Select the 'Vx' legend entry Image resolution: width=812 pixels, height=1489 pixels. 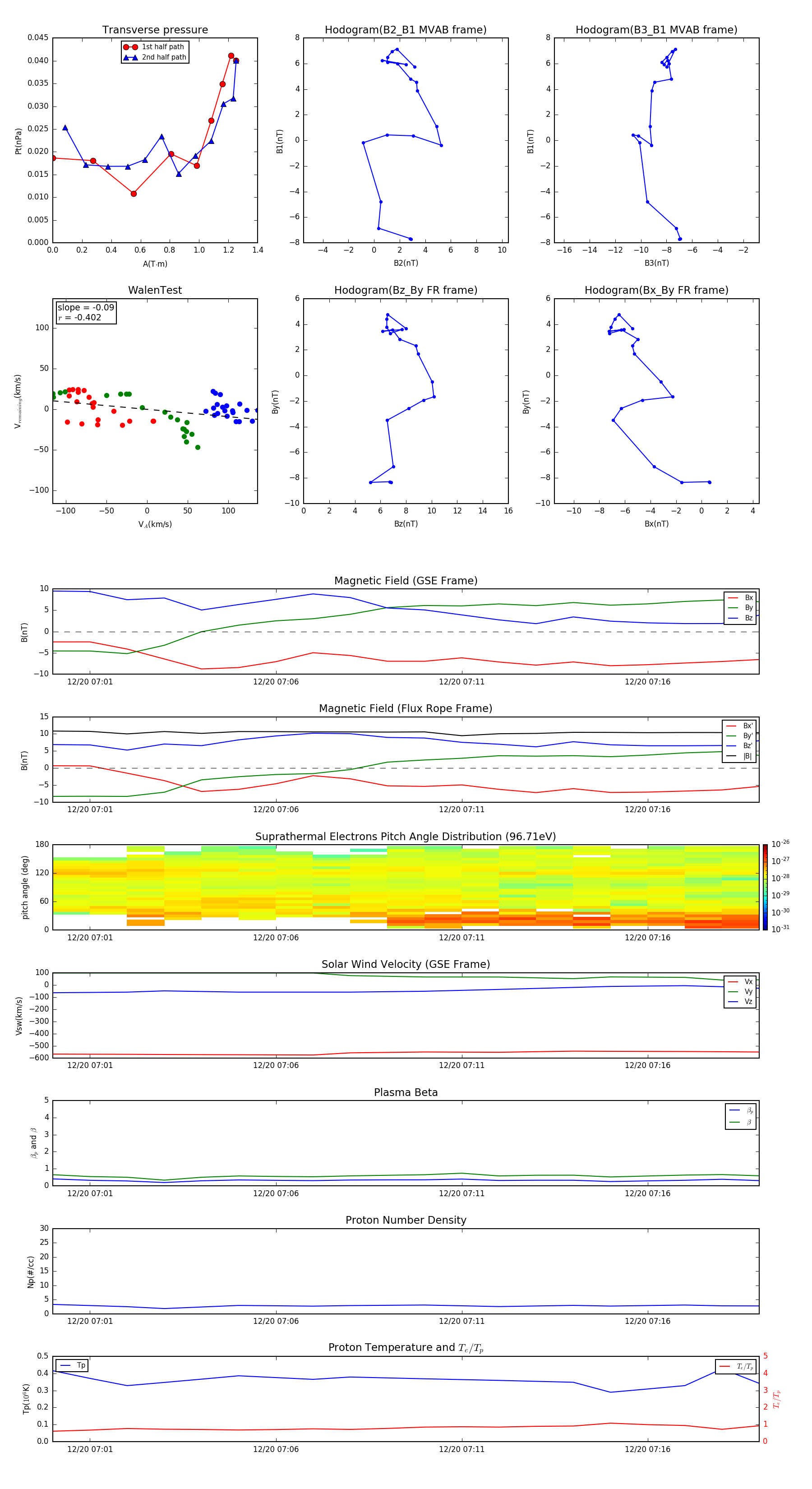pyautogui.click(x=740, y=981)
